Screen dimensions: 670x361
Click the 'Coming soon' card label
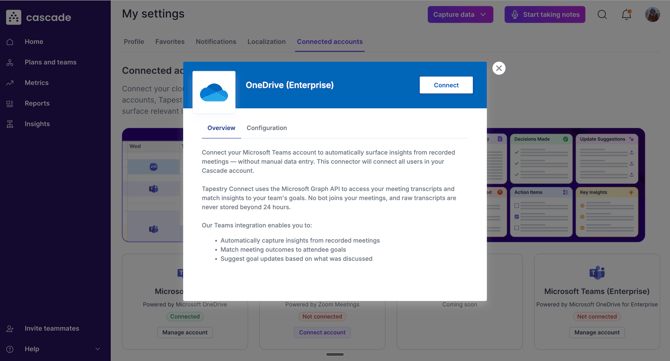(x=459, y=305)
